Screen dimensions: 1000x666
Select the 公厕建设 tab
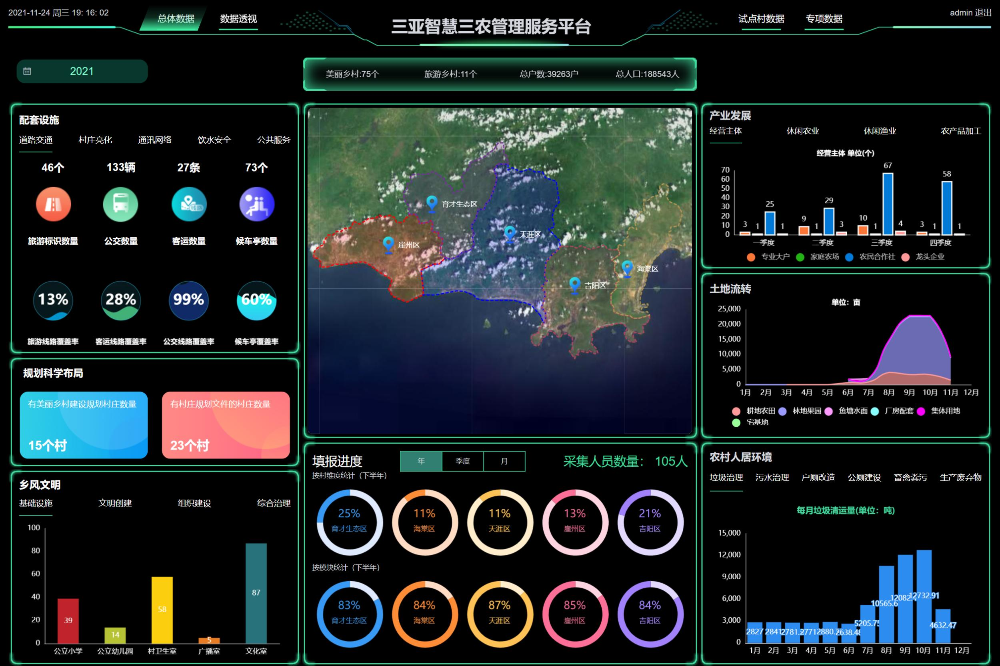[864, 477]
